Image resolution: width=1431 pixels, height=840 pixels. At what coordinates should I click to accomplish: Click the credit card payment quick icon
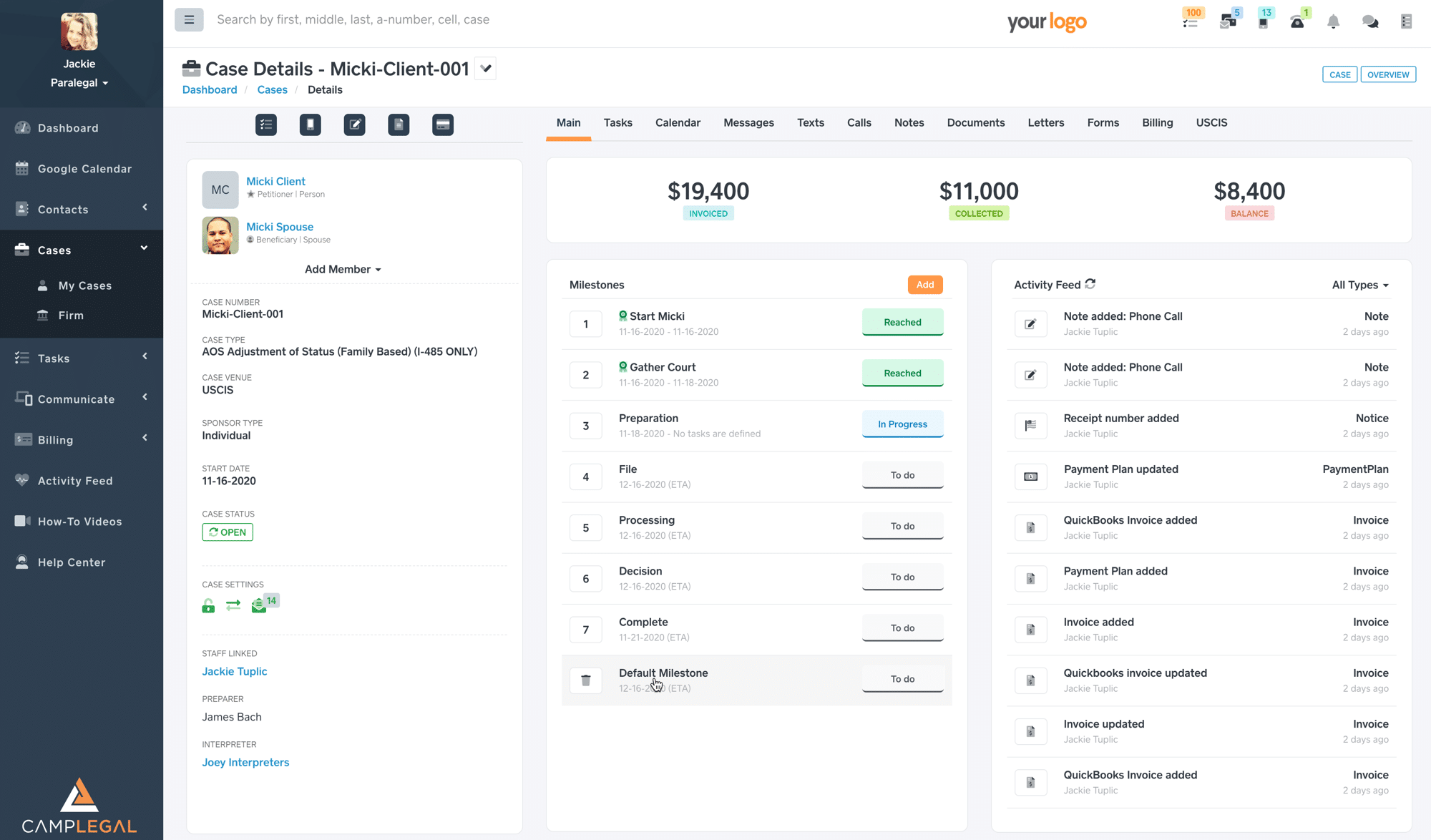pos(443,124)
